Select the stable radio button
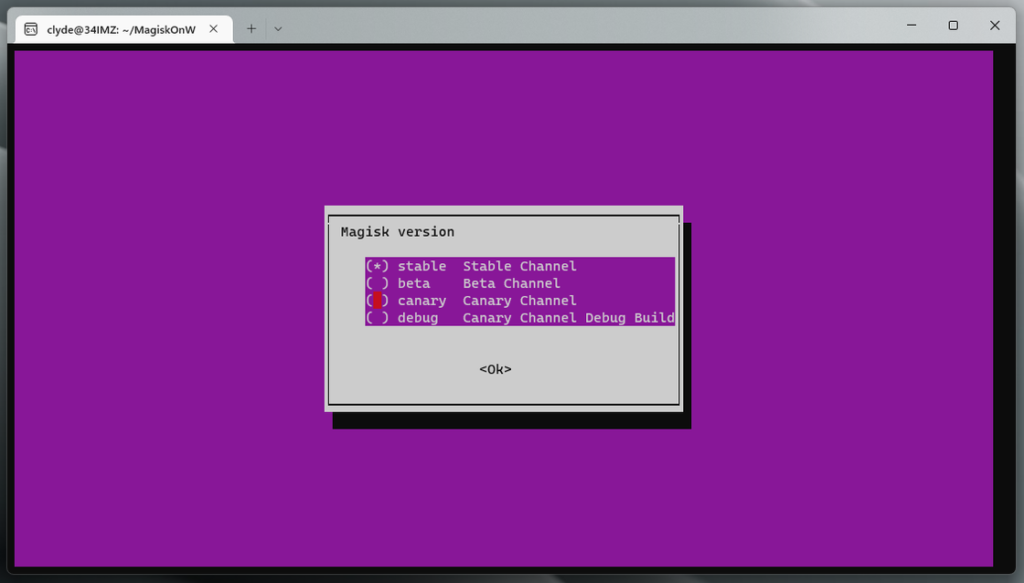This screenshot has height=583, width=1024. (377, 266)
